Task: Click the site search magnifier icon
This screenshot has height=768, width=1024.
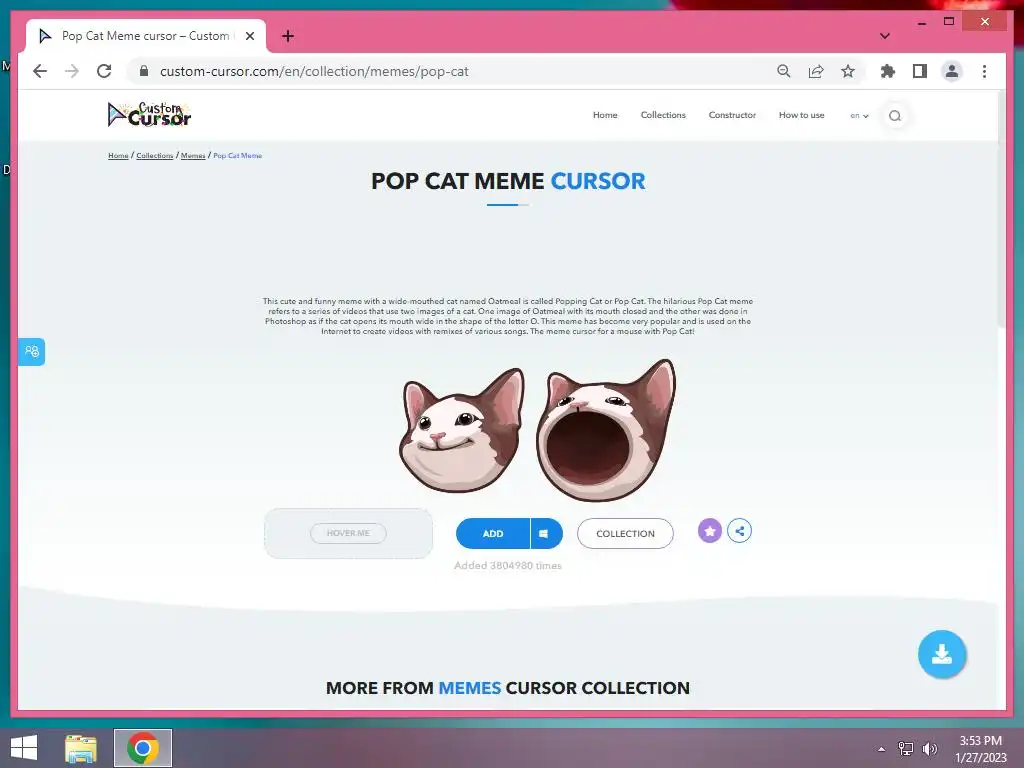Action: click(x=895, y=116)
